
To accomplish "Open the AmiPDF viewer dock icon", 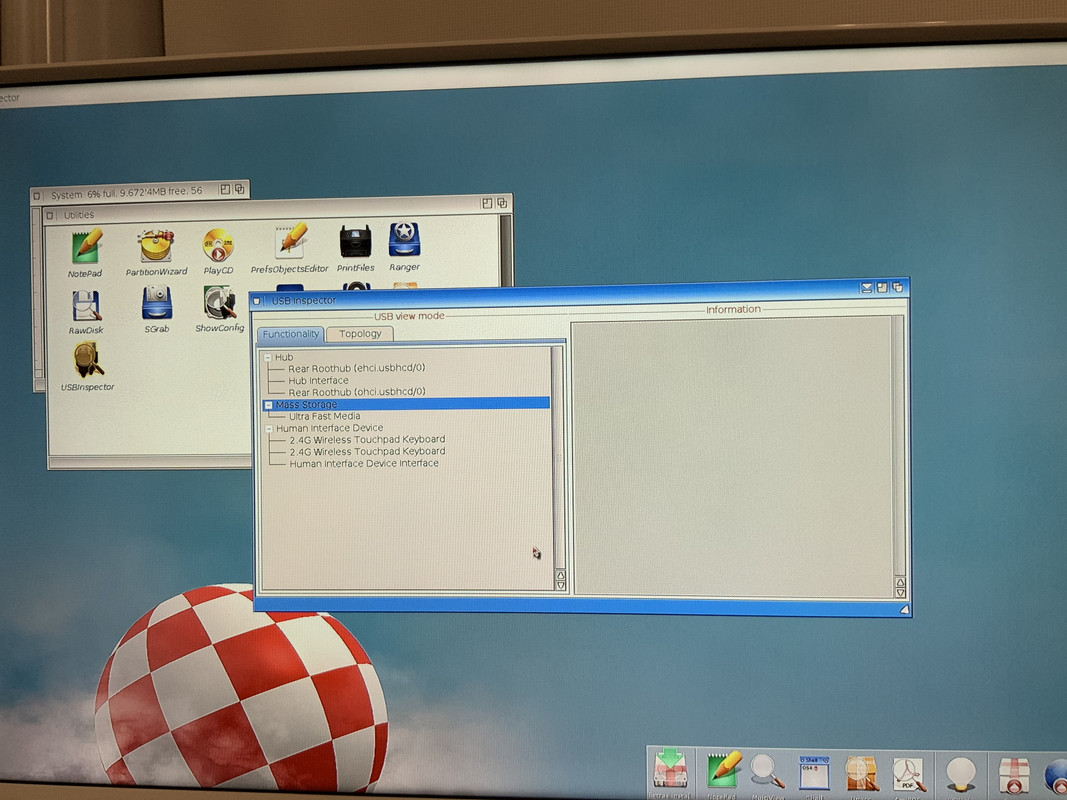I will (908, 776).
